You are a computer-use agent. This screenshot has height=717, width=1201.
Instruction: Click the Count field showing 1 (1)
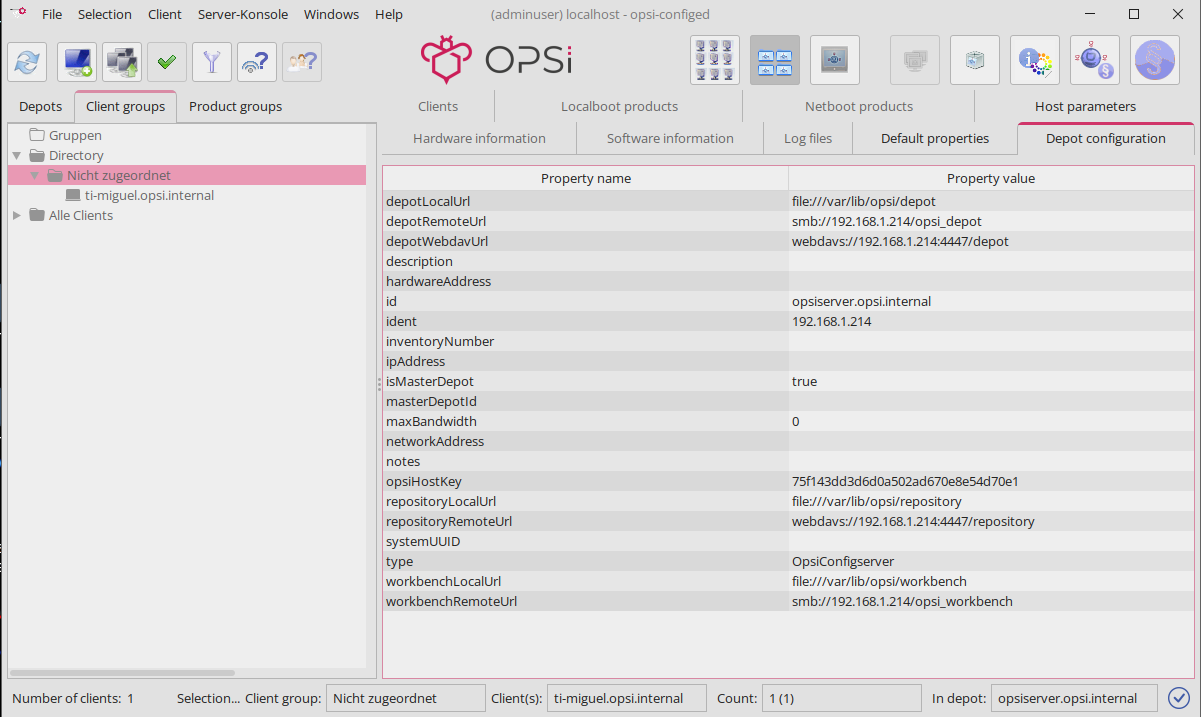(841, 698)
